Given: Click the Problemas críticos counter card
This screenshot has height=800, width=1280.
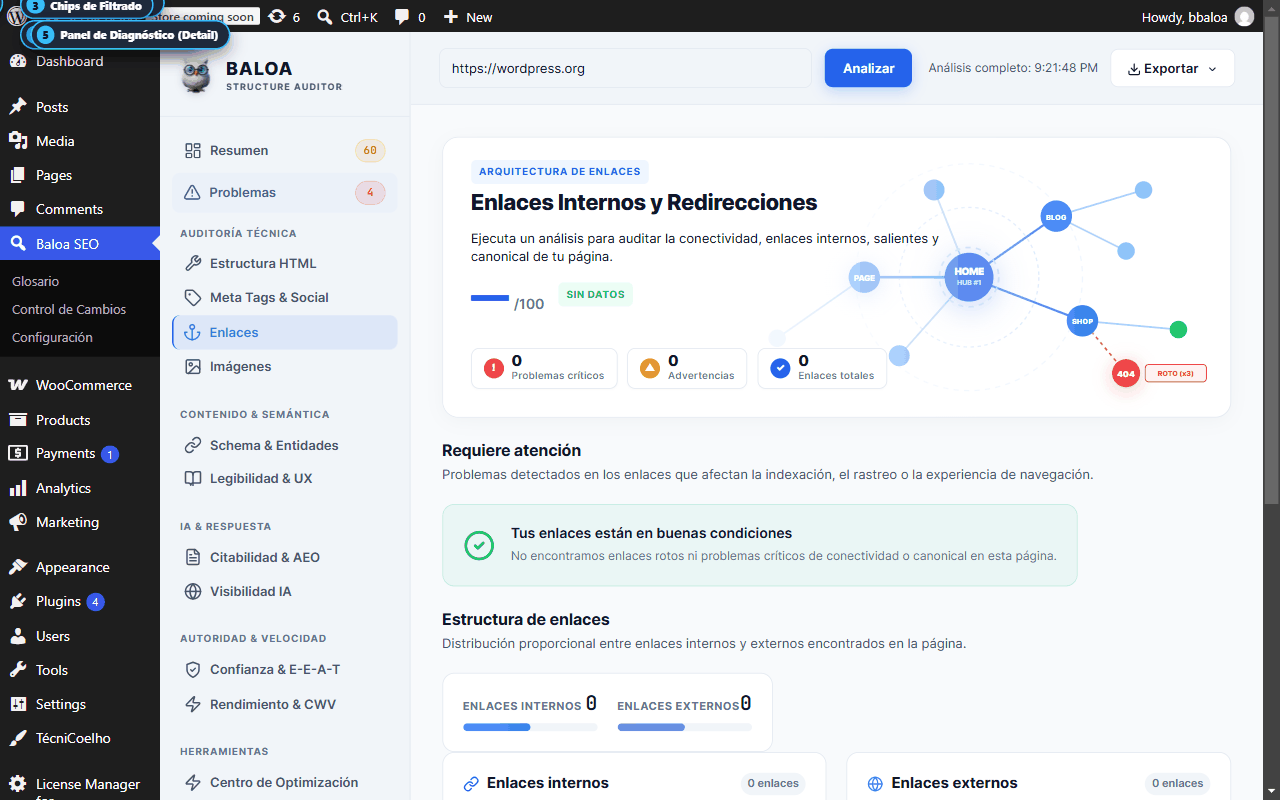Looking at the screenshot, I should [544, 368].
